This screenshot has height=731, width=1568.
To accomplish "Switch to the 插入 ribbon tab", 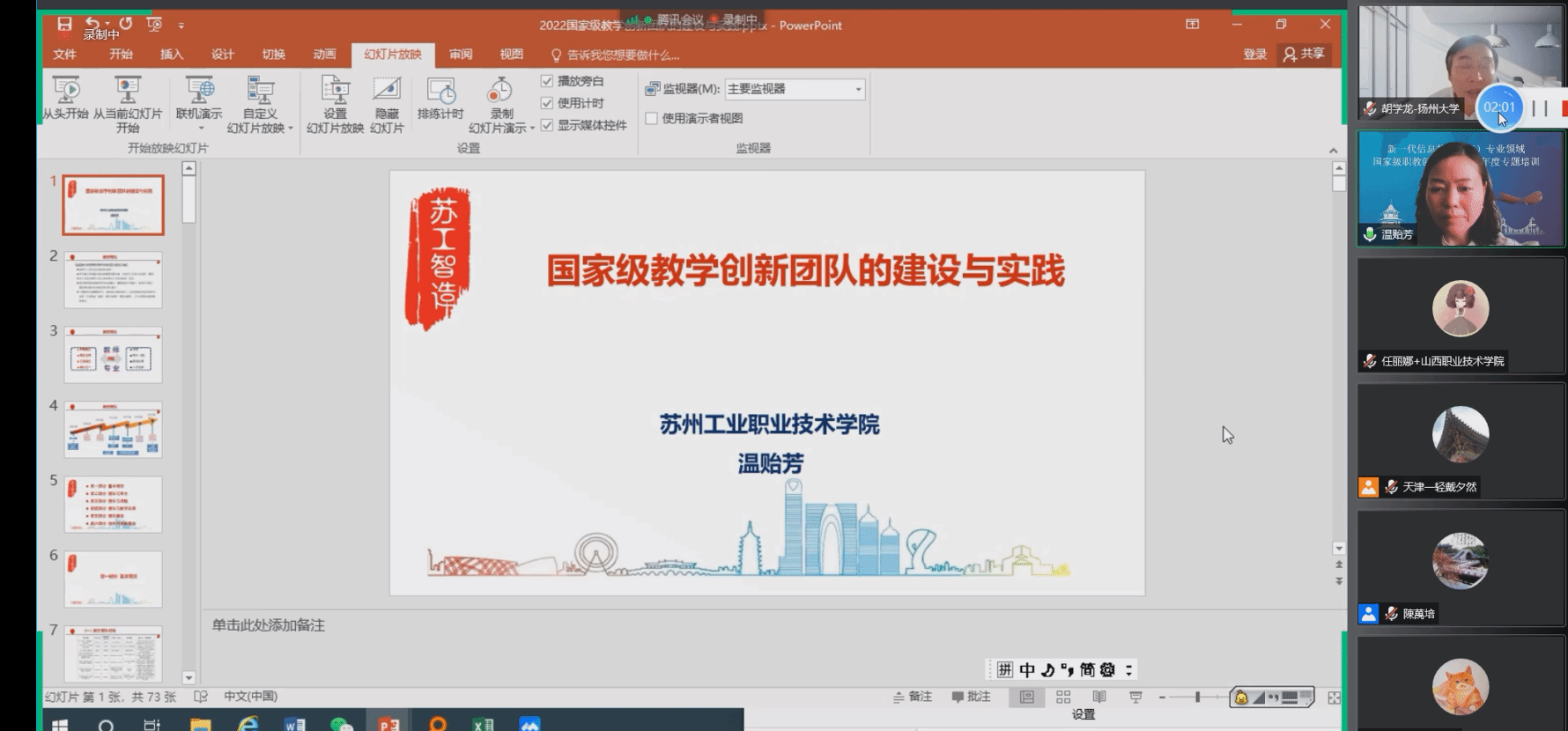I will pos(172,55).
